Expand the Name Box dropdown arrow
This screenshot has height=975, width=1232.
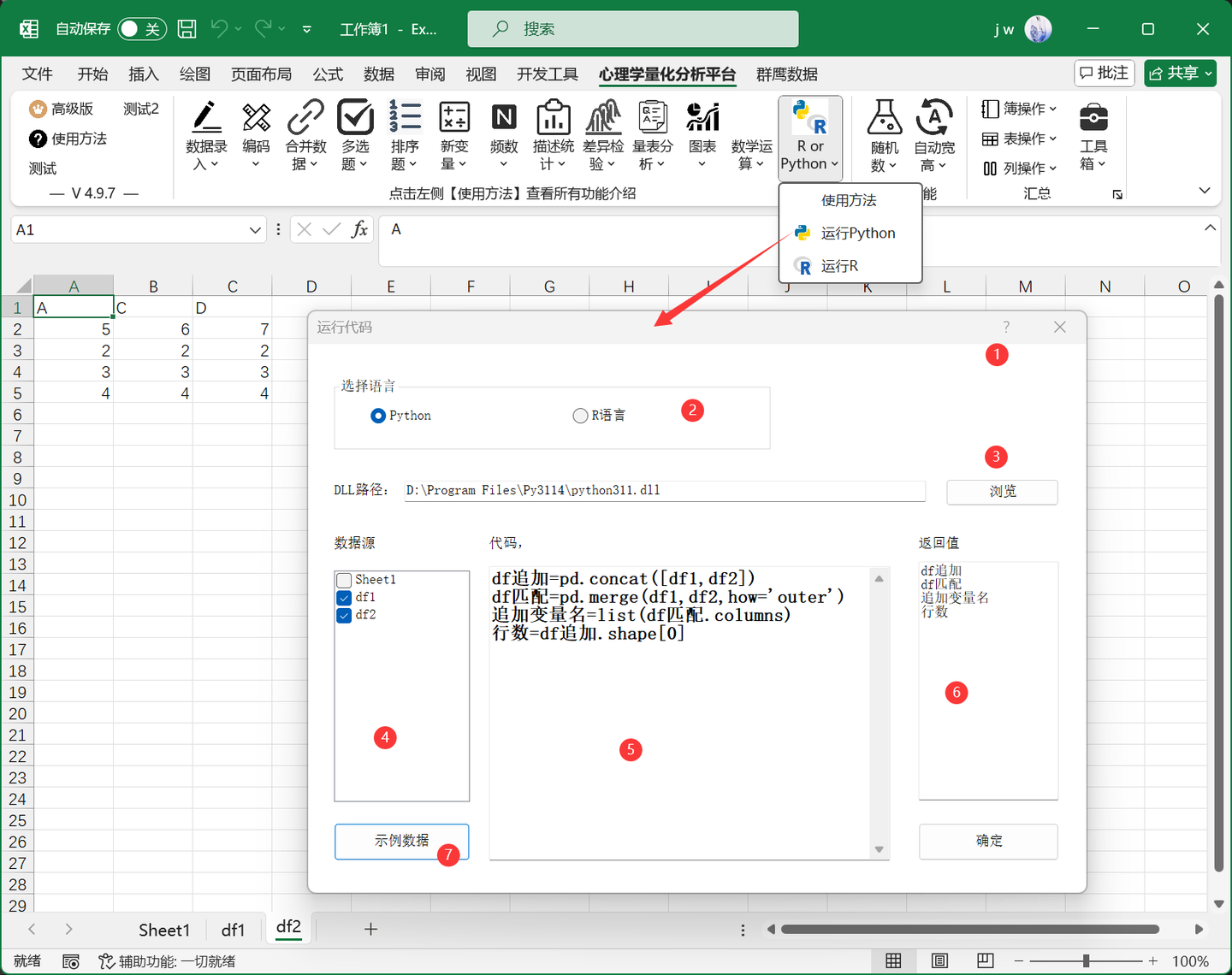[255, 230]
